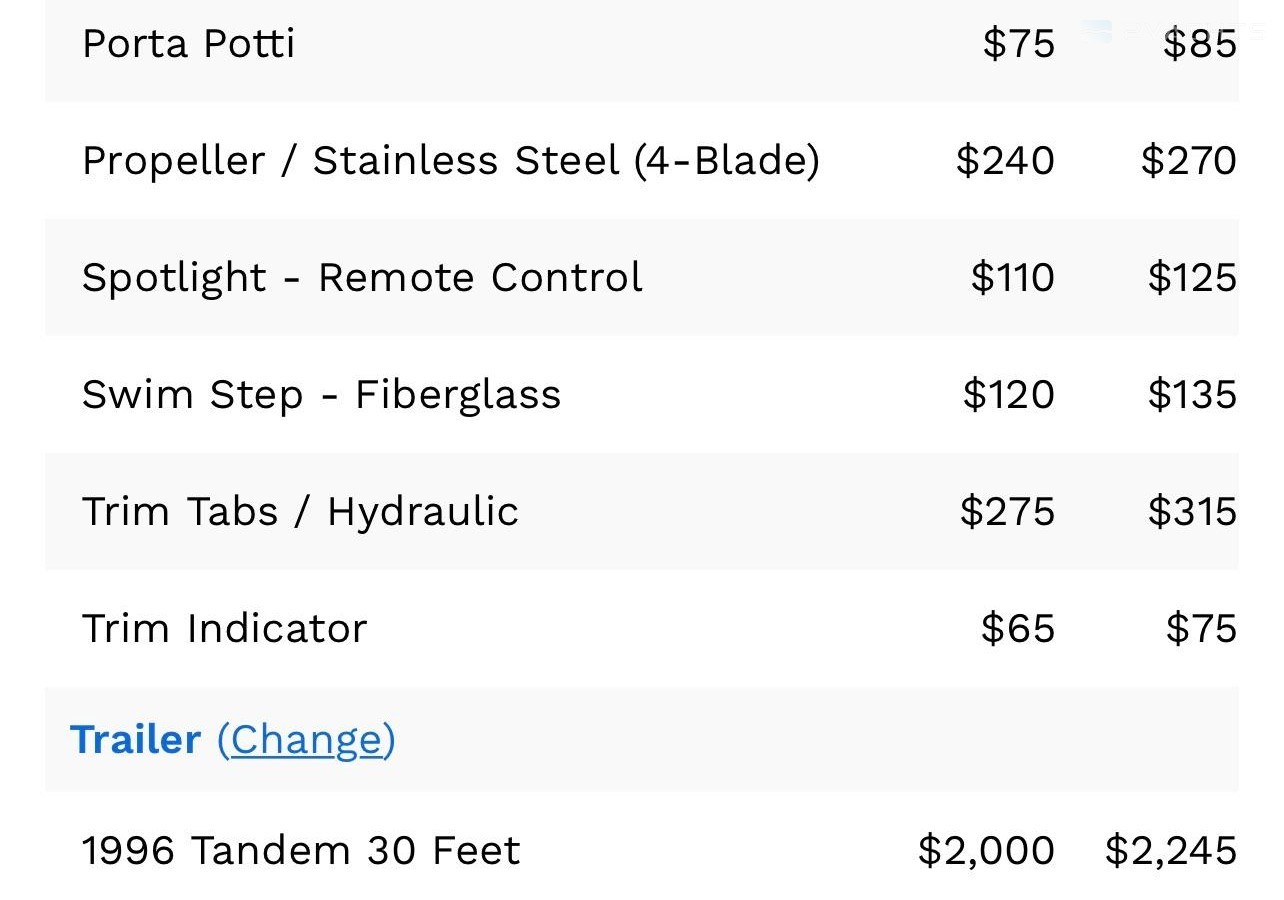Image resolution: width=1284 pixels, height=900 pixels.
Task: Select the Trailer section heading
Action: [135, 740]
